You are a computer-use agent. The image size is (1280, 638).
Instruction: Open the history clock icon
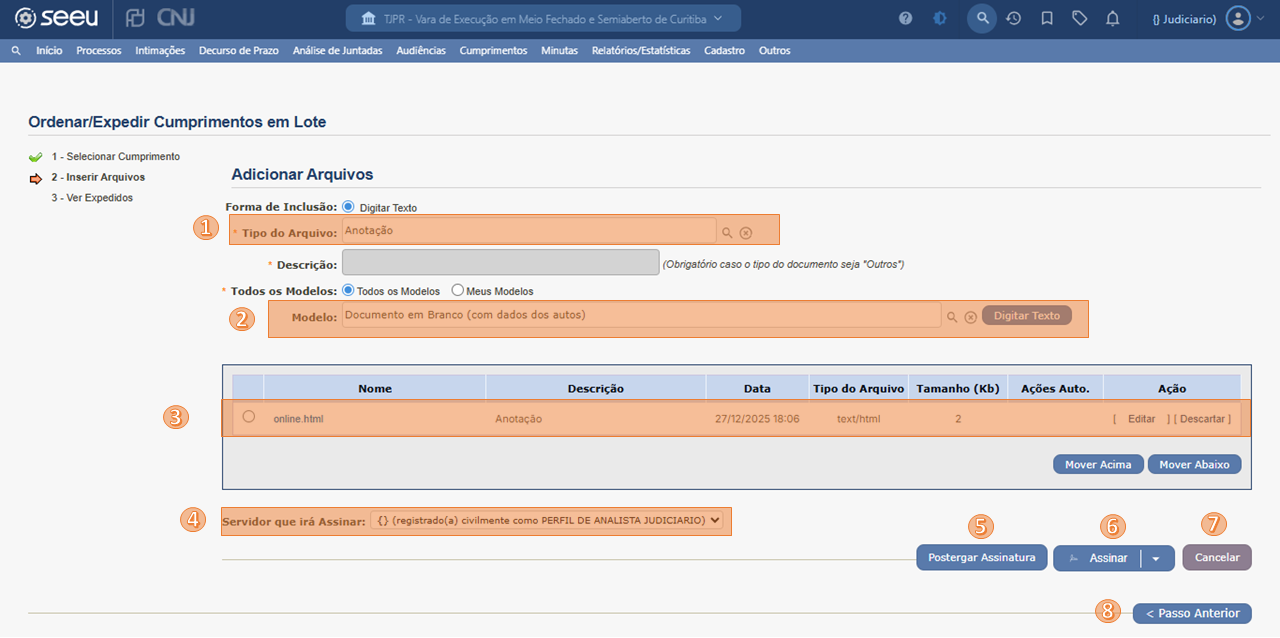coord(1013,18)
